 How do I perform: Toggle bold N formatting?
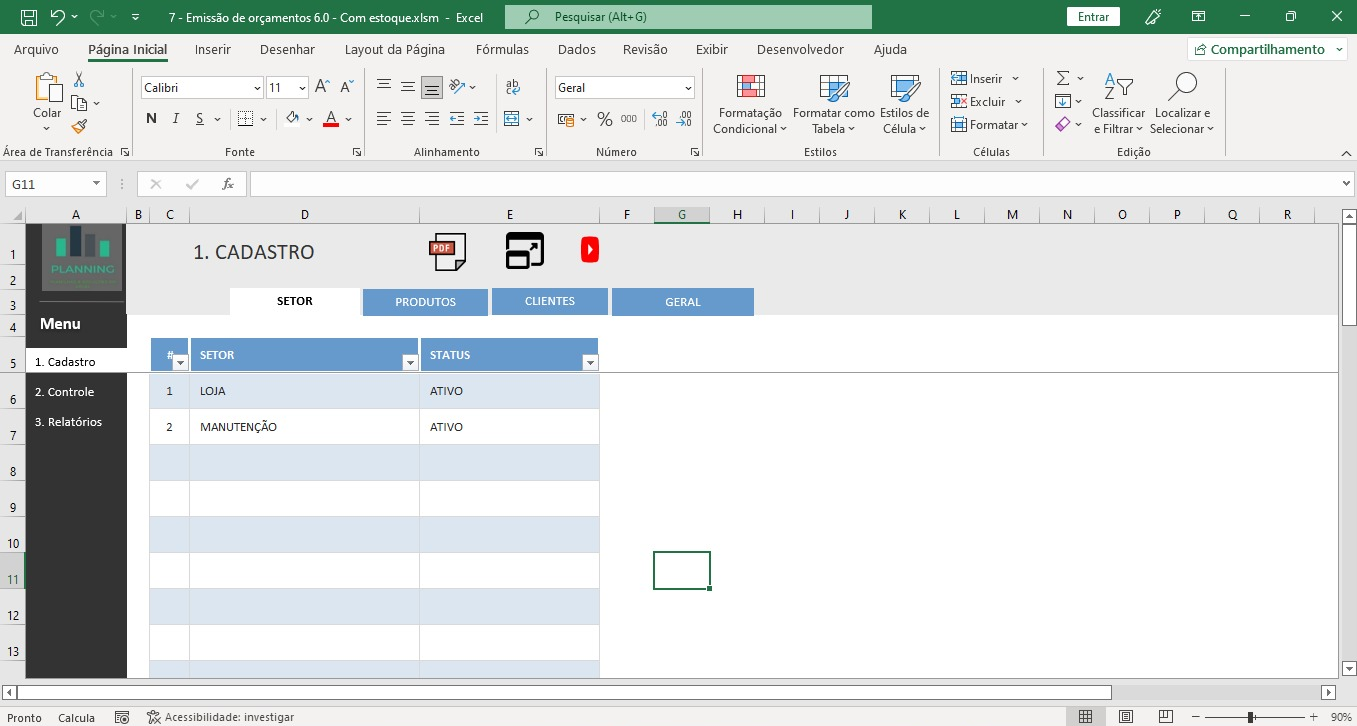(152, 119)
